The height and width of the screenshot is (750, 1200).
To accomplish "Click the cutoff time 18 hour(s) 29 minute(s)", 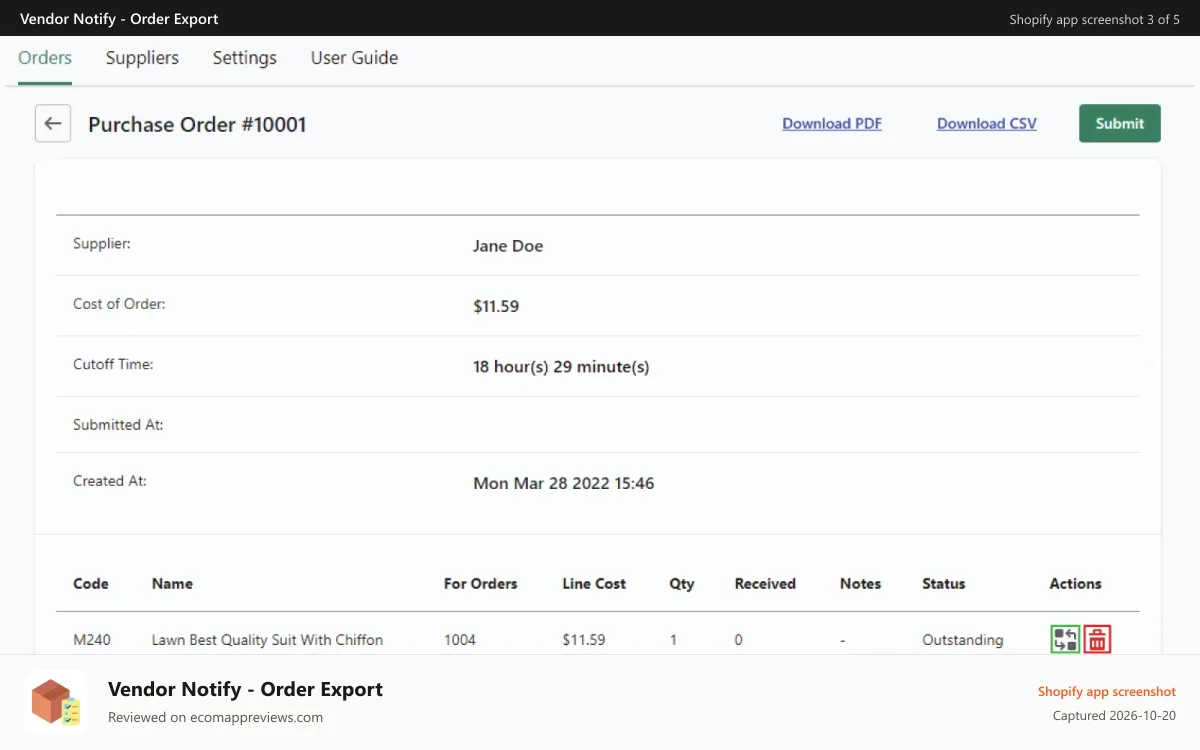I will 561,367.
